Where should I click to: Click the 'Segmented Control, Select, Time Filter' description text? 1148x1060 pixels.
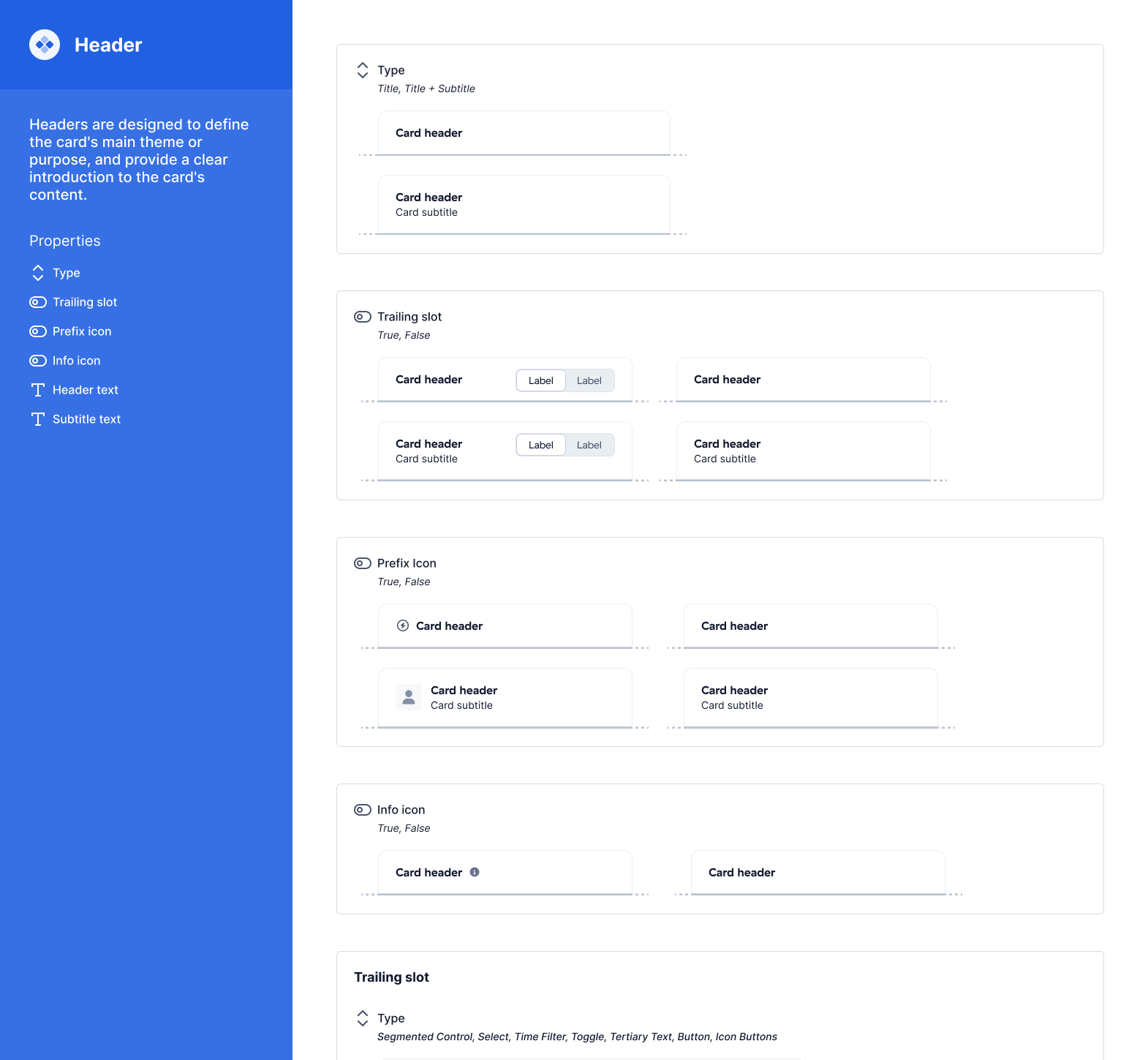coord(577,1037)
